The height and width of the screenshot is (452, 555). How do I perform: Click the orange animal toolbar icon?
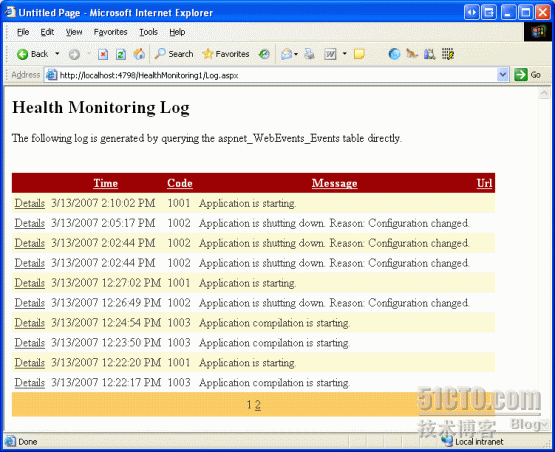click(x=412, y=54)
